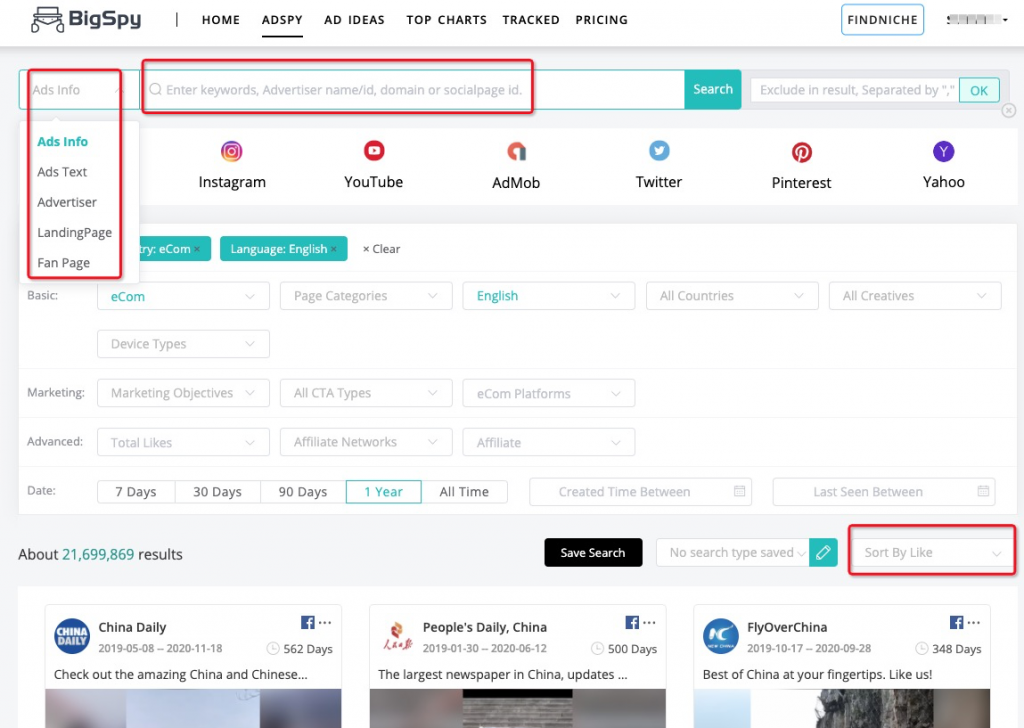Viewport: 1024px width, 728px height.
Task: Focus the keyword search input field
Action: click(413, 89)
